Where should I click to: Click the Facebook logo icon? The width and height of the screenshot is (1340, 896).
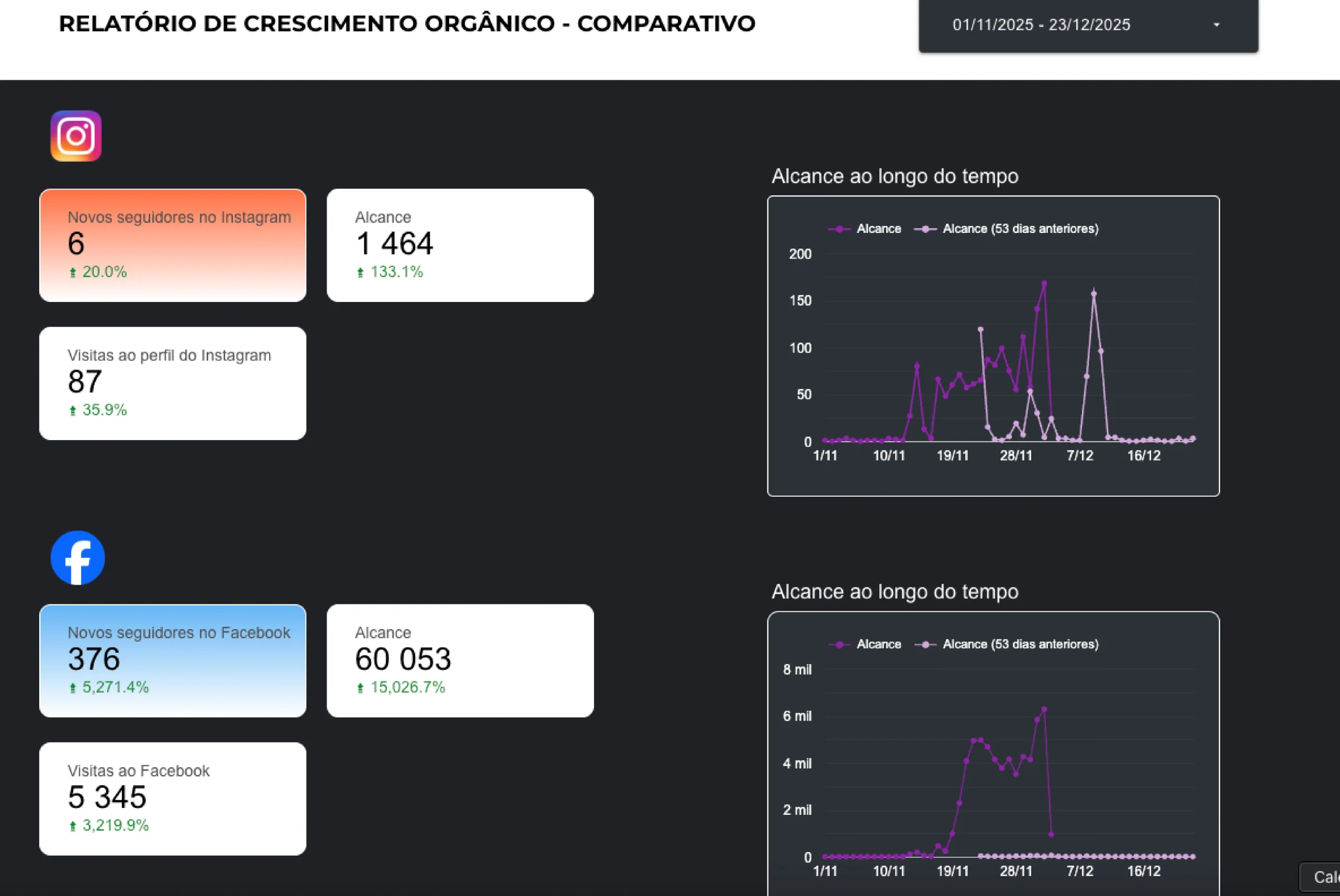coord(77,558)
